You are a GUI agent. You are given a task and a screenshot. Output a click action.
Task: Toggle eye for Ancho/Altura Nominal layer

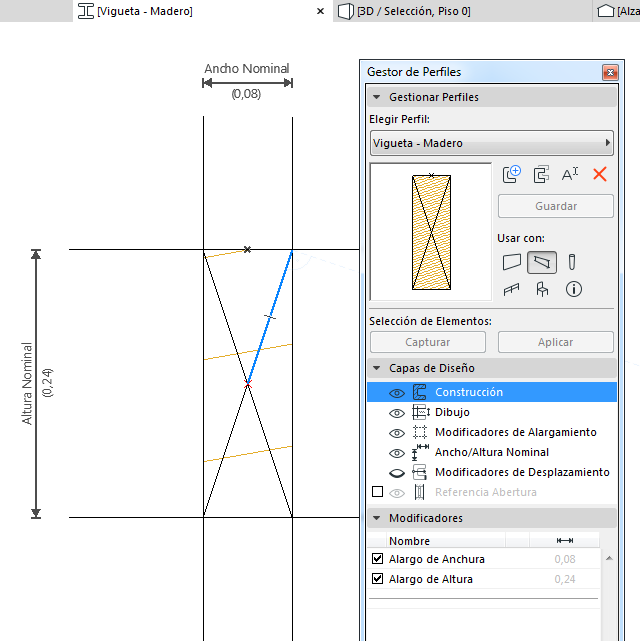coord(396,453)
